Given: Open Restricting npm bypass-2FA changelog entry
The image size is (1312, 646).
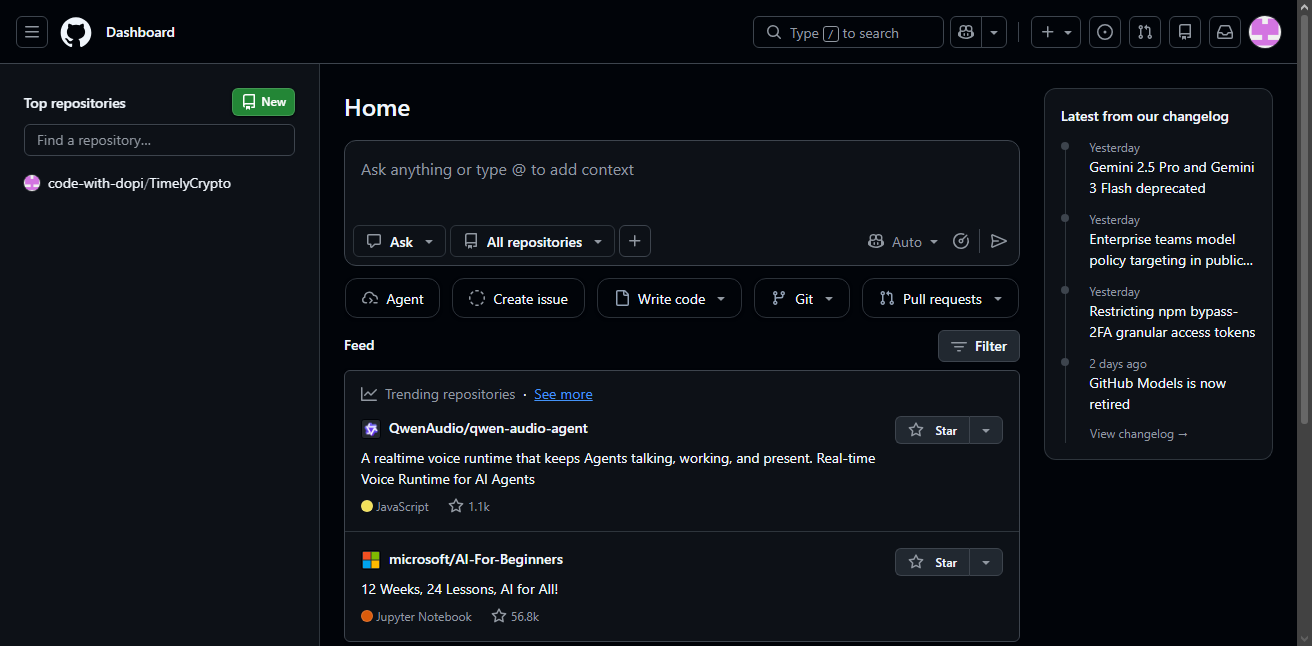Looking at the screenshot, I should coord(1172,322).
